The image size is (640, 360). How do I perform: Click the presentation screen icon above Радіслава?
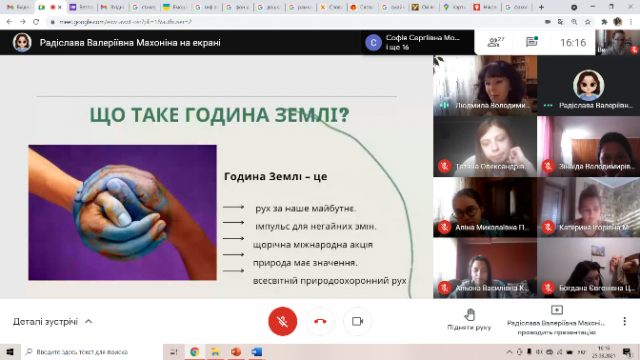557,310
